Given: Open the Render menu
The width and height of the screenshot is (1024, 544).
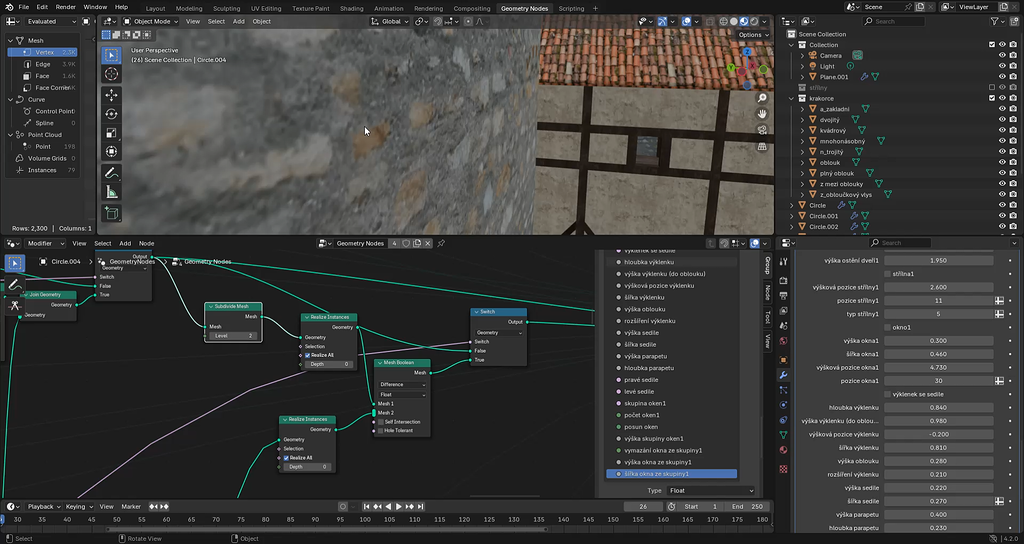Looking at the screenshot, I should (x=65, y=7).
